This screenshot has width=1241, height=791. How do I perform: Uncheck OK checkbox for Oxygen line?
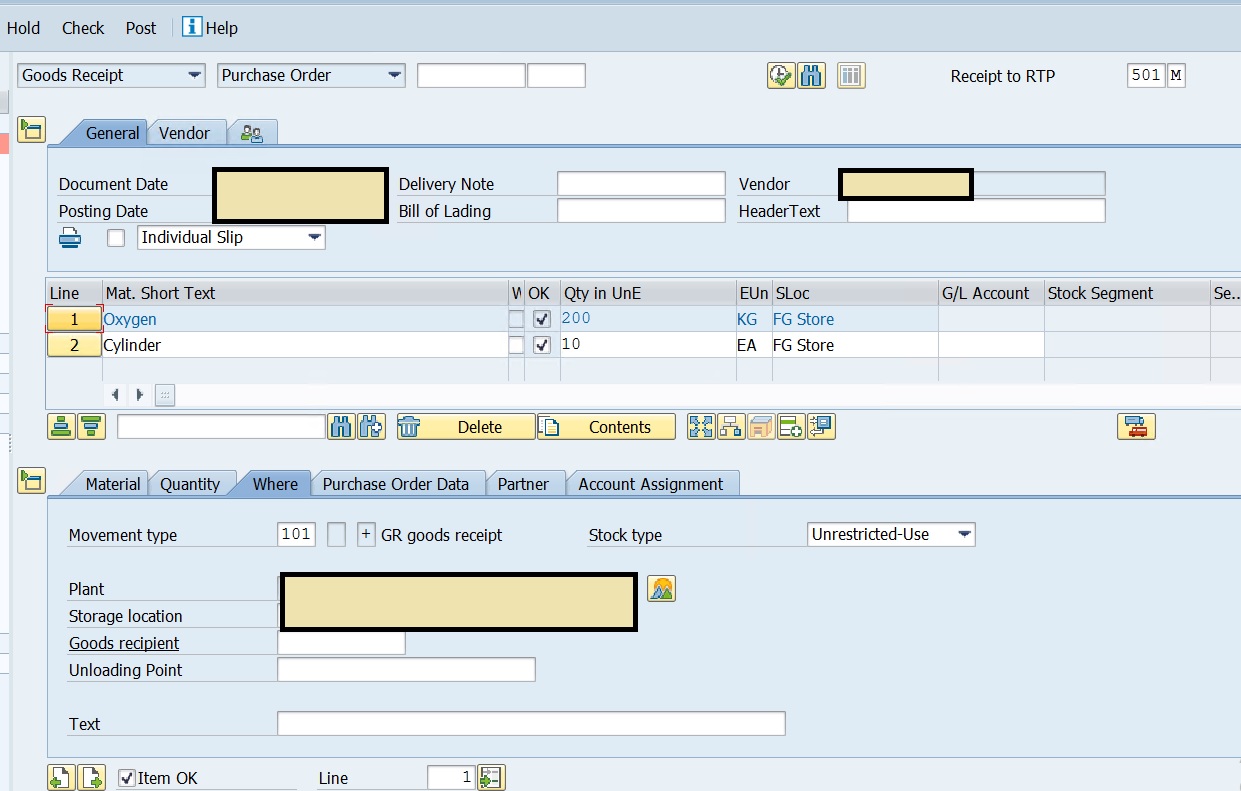coord(542,319)
